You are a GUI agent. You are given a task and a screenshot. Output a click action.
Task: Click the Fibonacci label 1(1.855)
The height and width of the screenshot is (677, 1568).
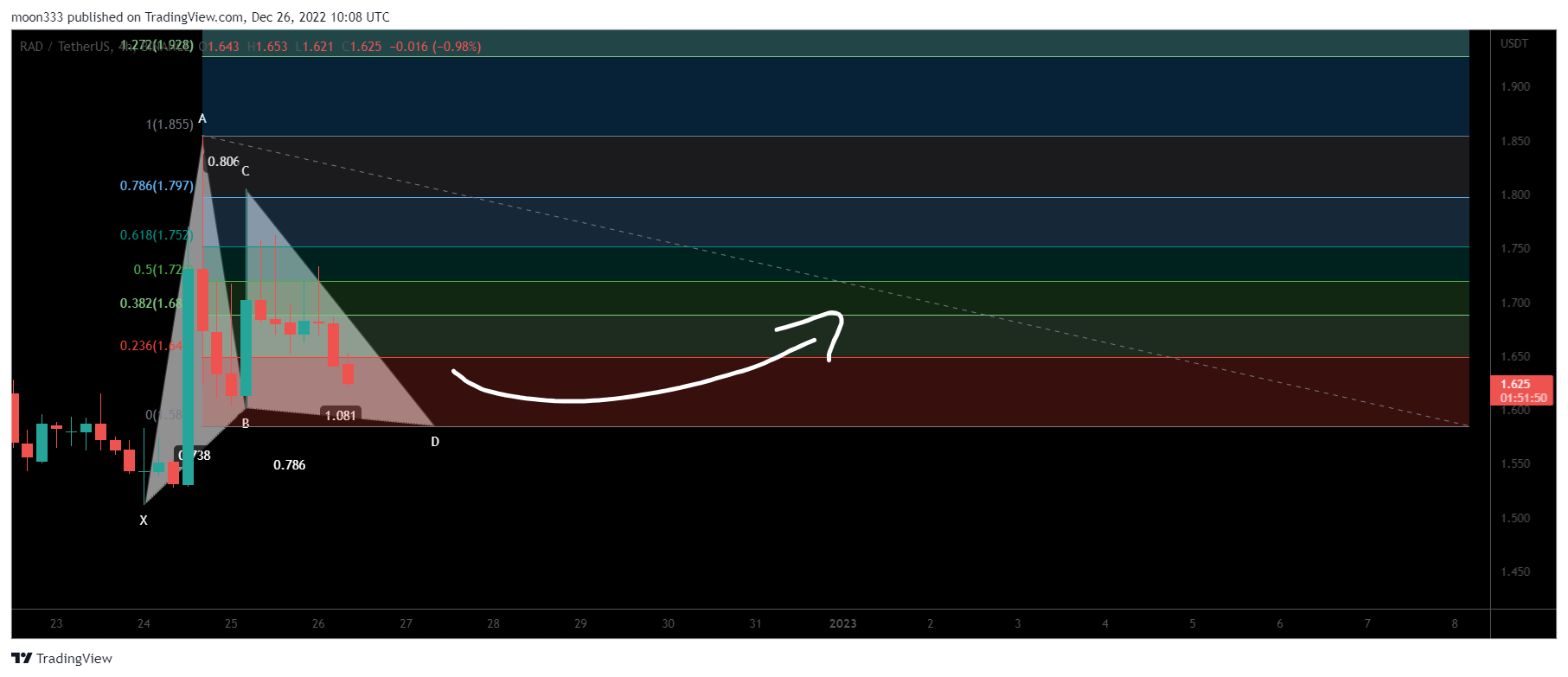click(x=170, y=125)
